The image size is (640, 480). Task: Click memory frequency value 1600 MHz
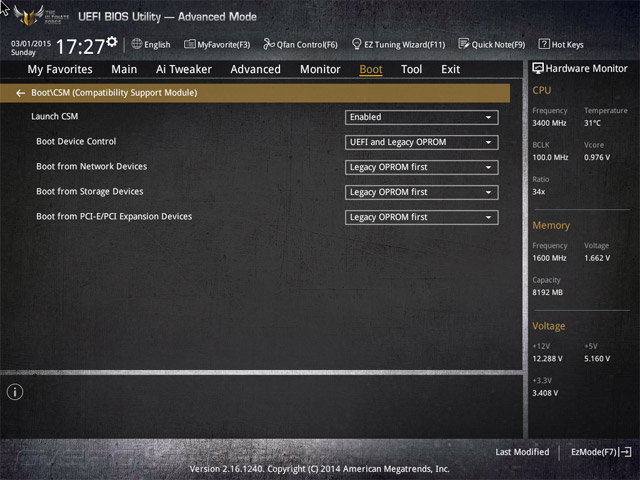[549, 258]
